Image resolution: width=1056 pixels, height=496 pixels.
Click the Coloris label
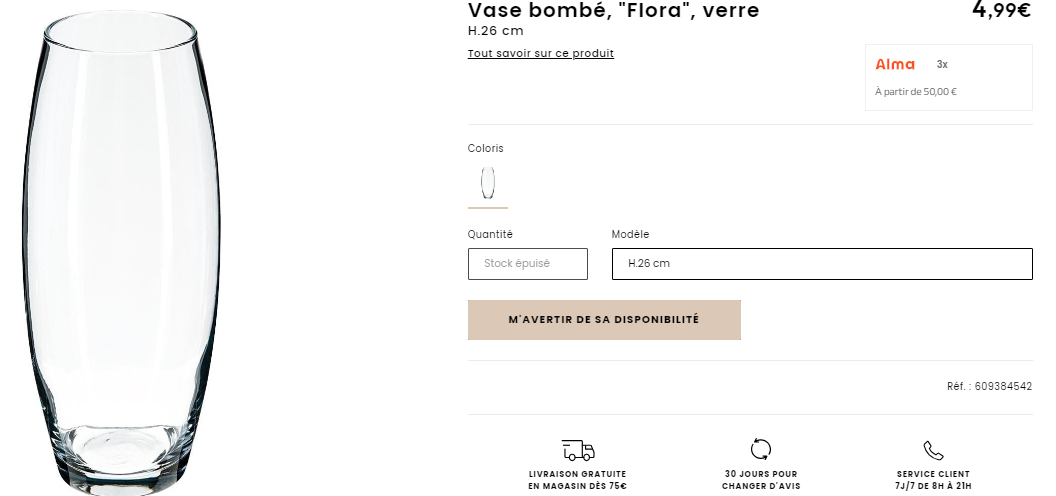[x=486, y=148]
